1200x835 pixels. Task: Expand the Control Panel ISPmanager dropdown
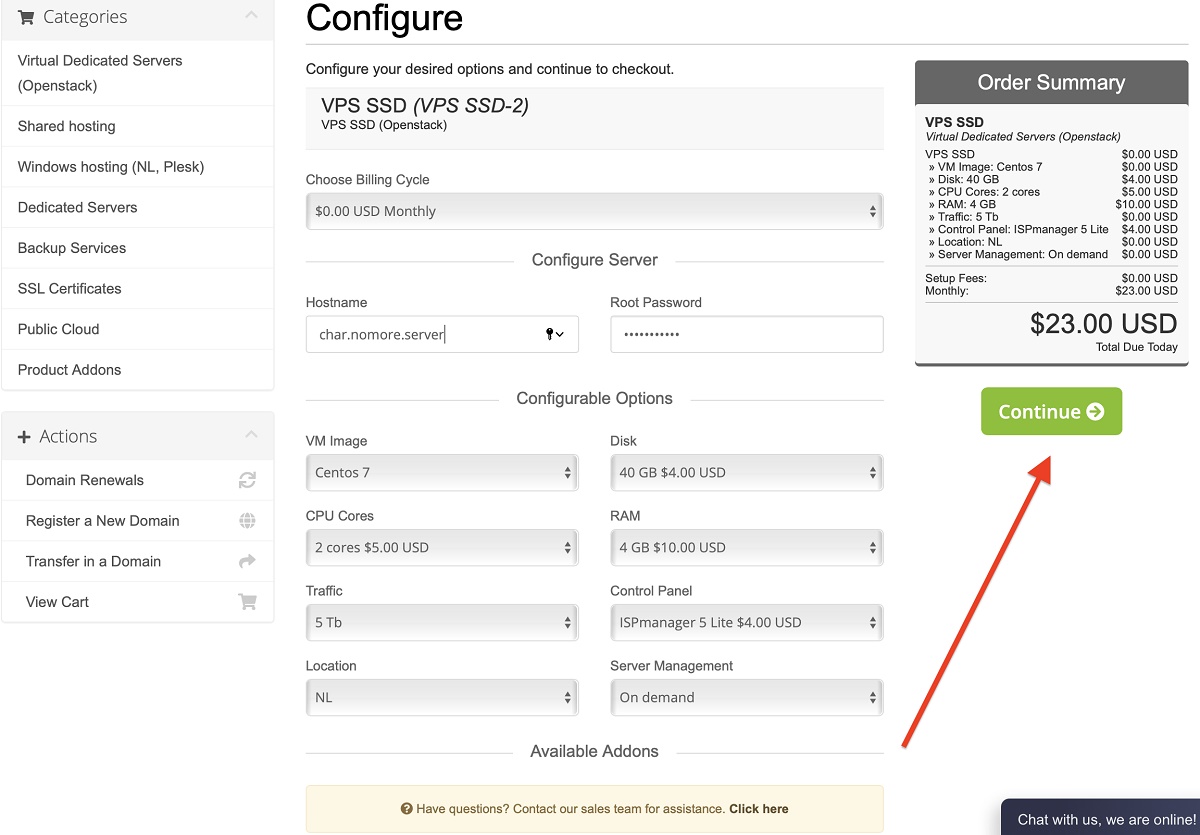[746, 623]
